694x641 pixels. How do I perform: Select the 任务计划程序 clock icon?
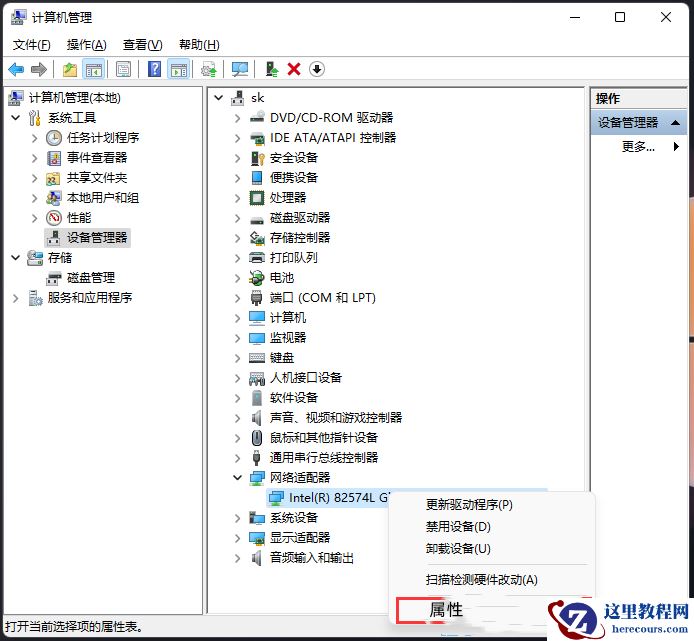(54, 138)
